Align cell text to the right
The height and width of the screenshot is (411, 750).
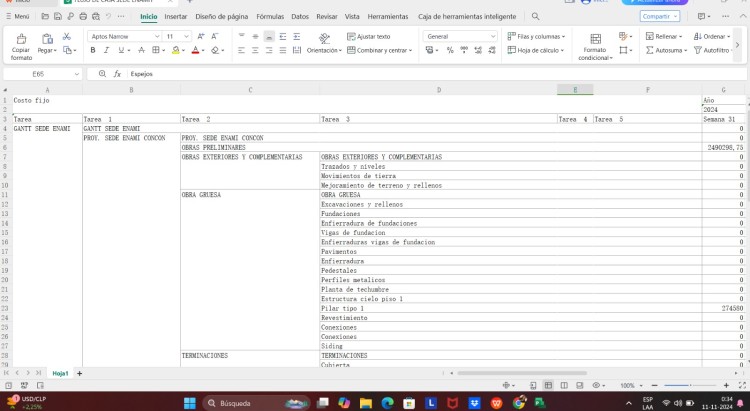tap(269, 50)
